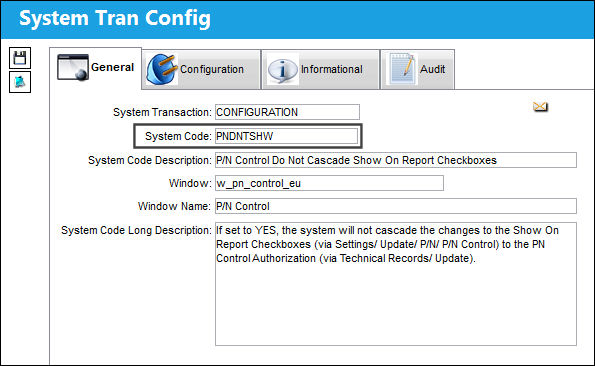The width and height of the screenshot is (595, 366).
Task: Click the notepad pencil Audit icon
Action: click(401, 69)
